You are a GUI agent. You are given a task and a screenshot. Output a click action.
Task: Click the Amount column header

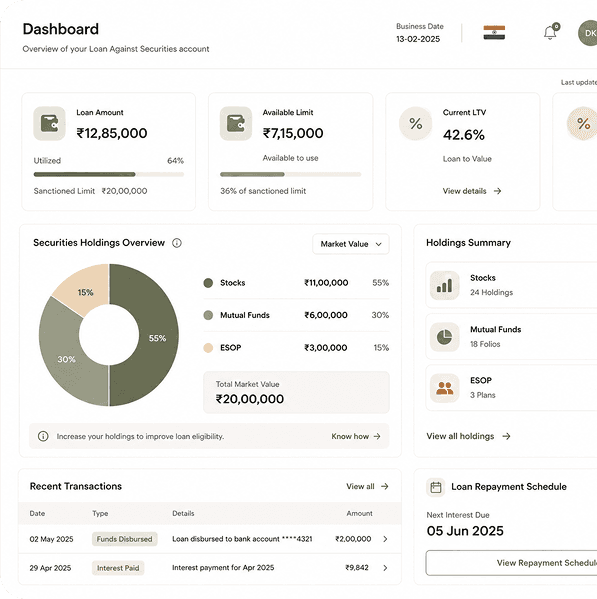(x=359, y=513)
